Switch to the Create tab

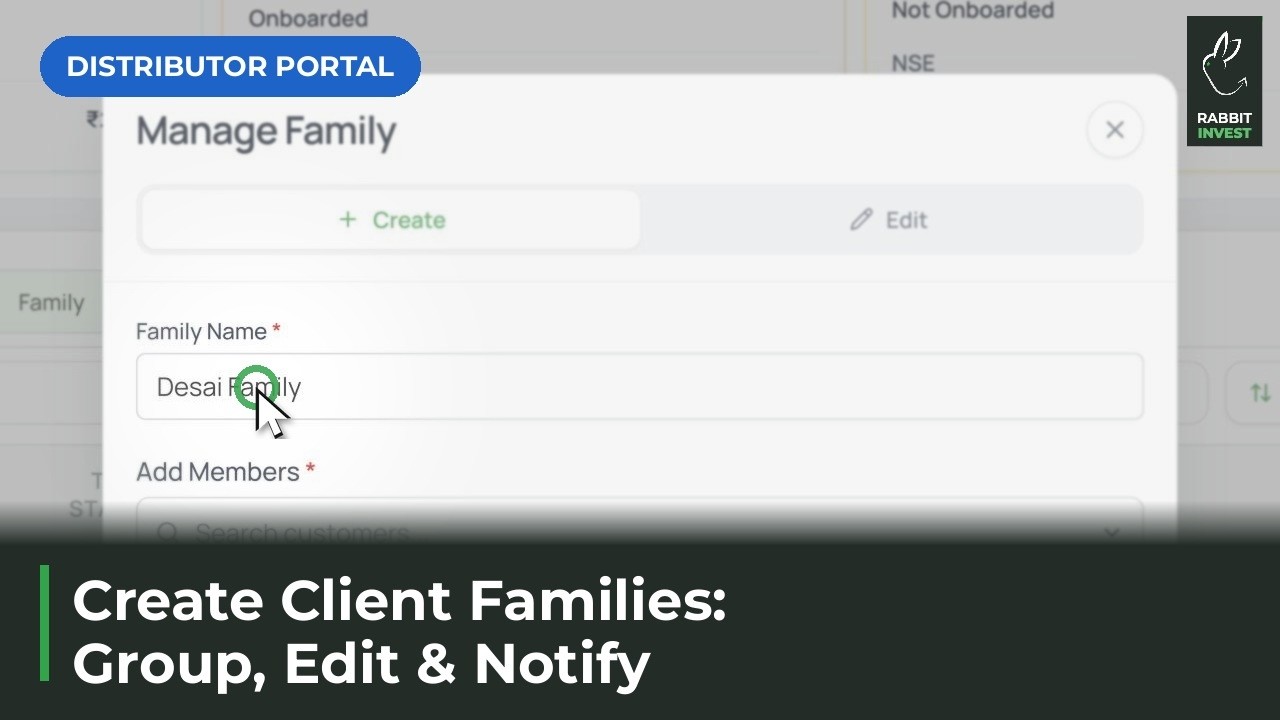391,220
